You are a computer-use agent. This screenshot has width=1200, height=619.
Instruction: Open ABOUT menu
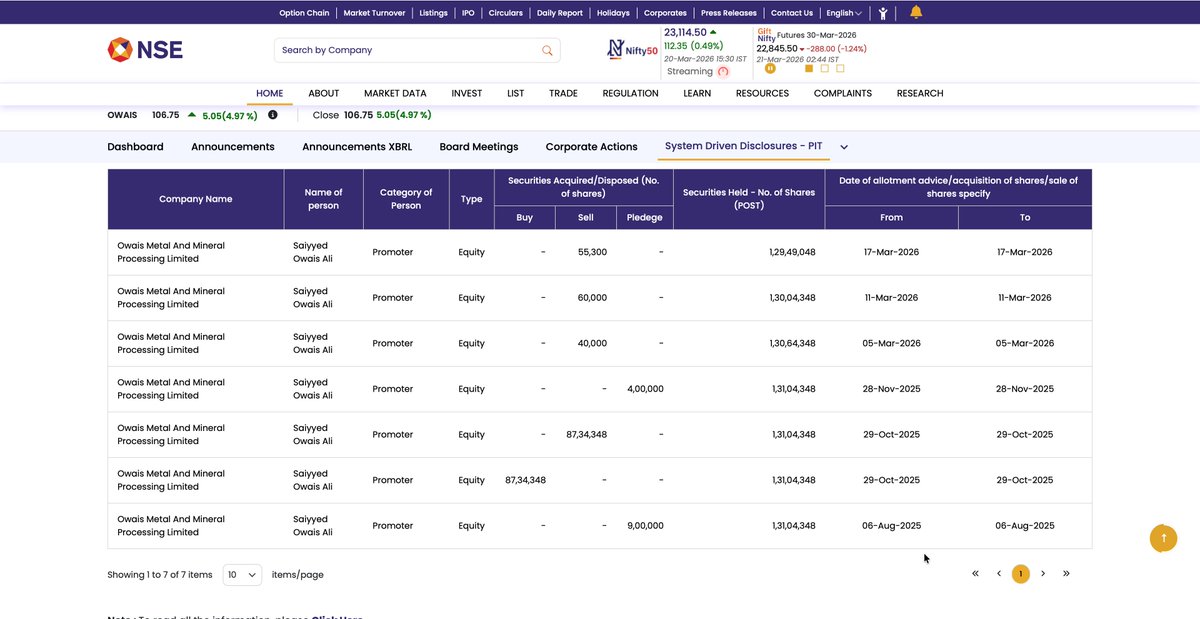tap(324, 93)
